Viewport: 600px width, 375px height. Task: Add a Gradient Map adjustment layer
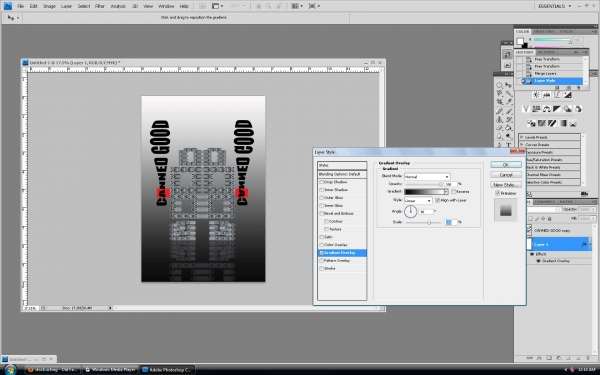562,123
